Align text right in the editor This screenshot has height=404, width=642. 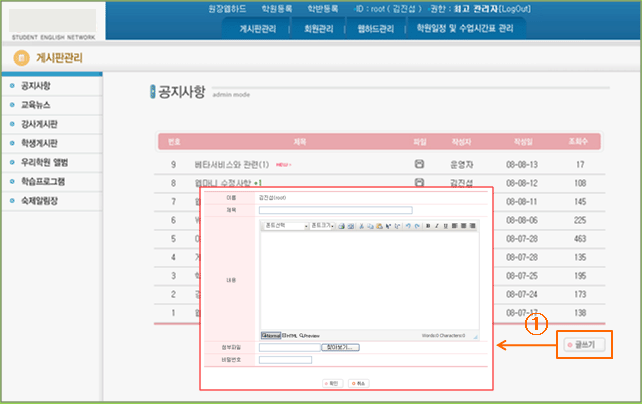[472, 226]
